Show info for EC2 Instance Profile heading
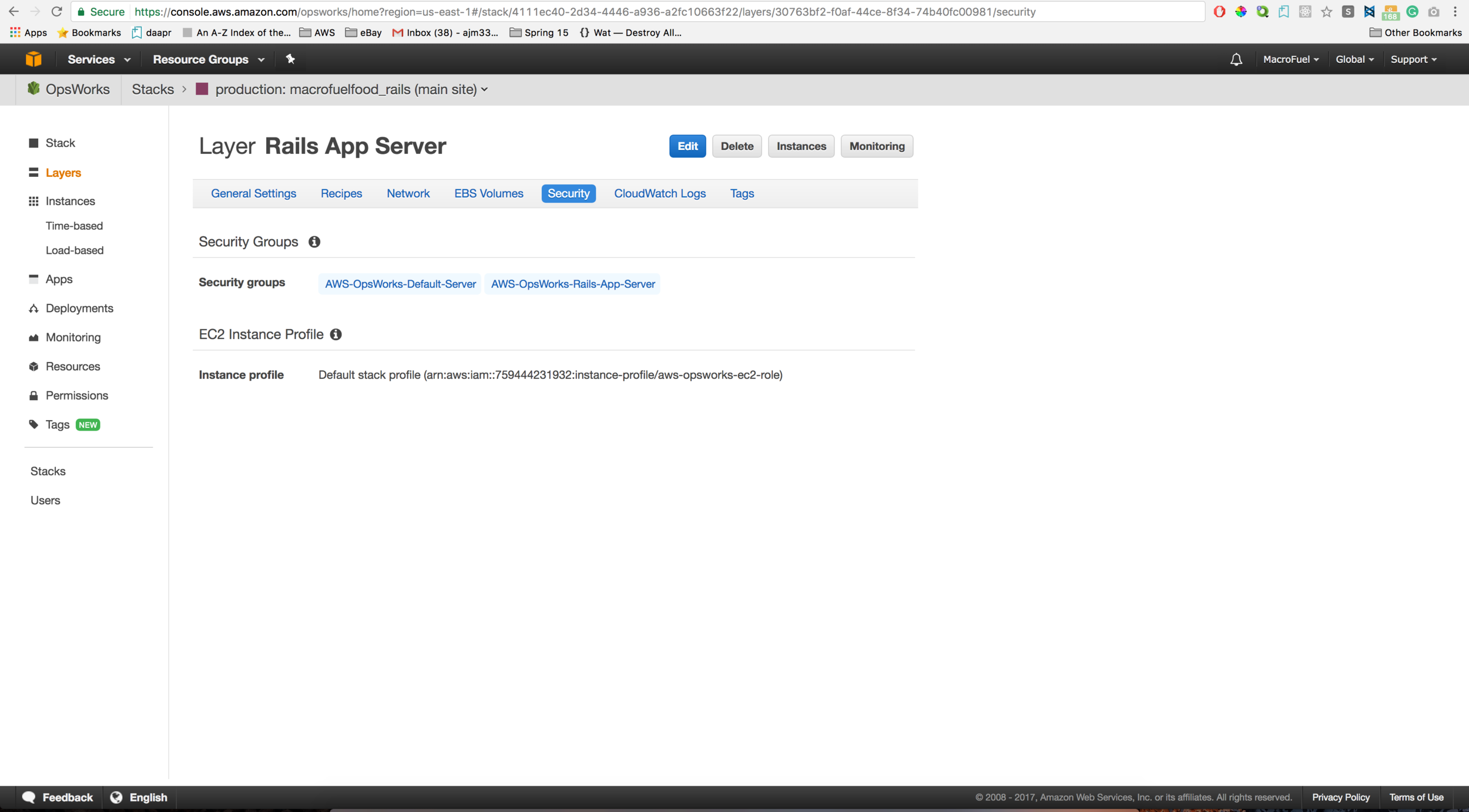The image size is (1469, 812). coord(336,334)
